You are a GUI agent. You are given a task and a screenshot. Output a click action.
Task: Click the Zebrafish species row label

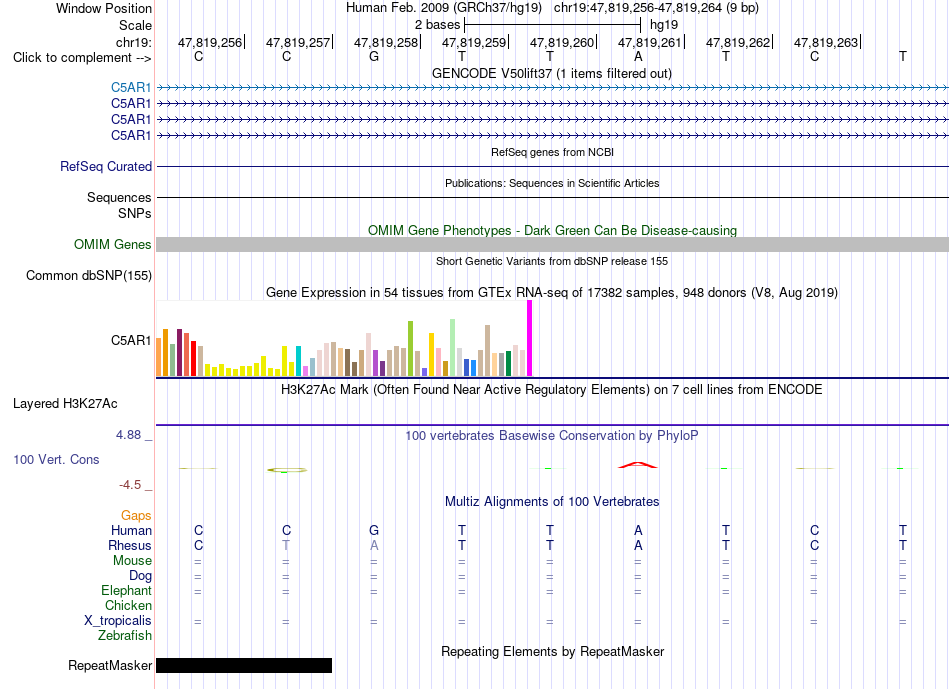[125, 636]
